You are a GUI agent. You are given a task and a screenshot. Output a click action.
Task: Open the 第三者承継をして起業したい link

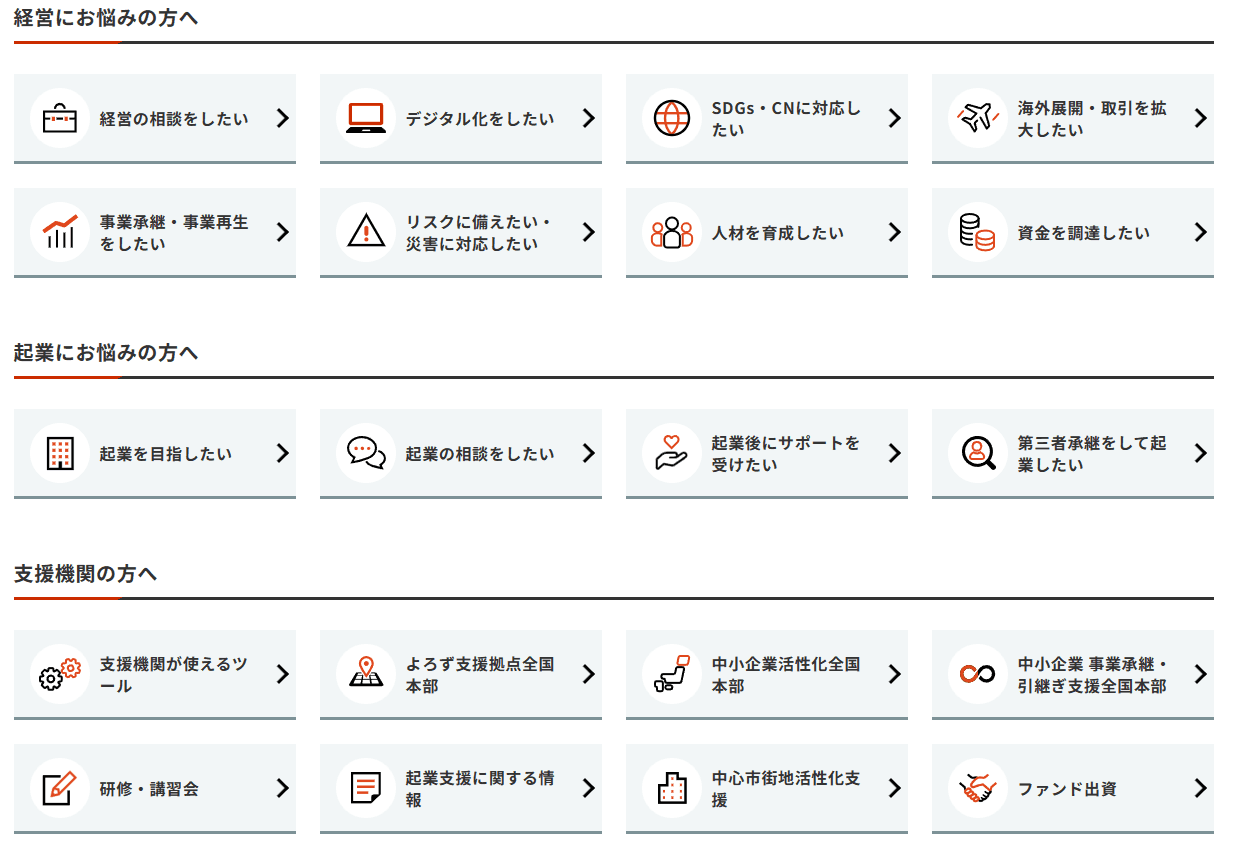(1091, 453)
